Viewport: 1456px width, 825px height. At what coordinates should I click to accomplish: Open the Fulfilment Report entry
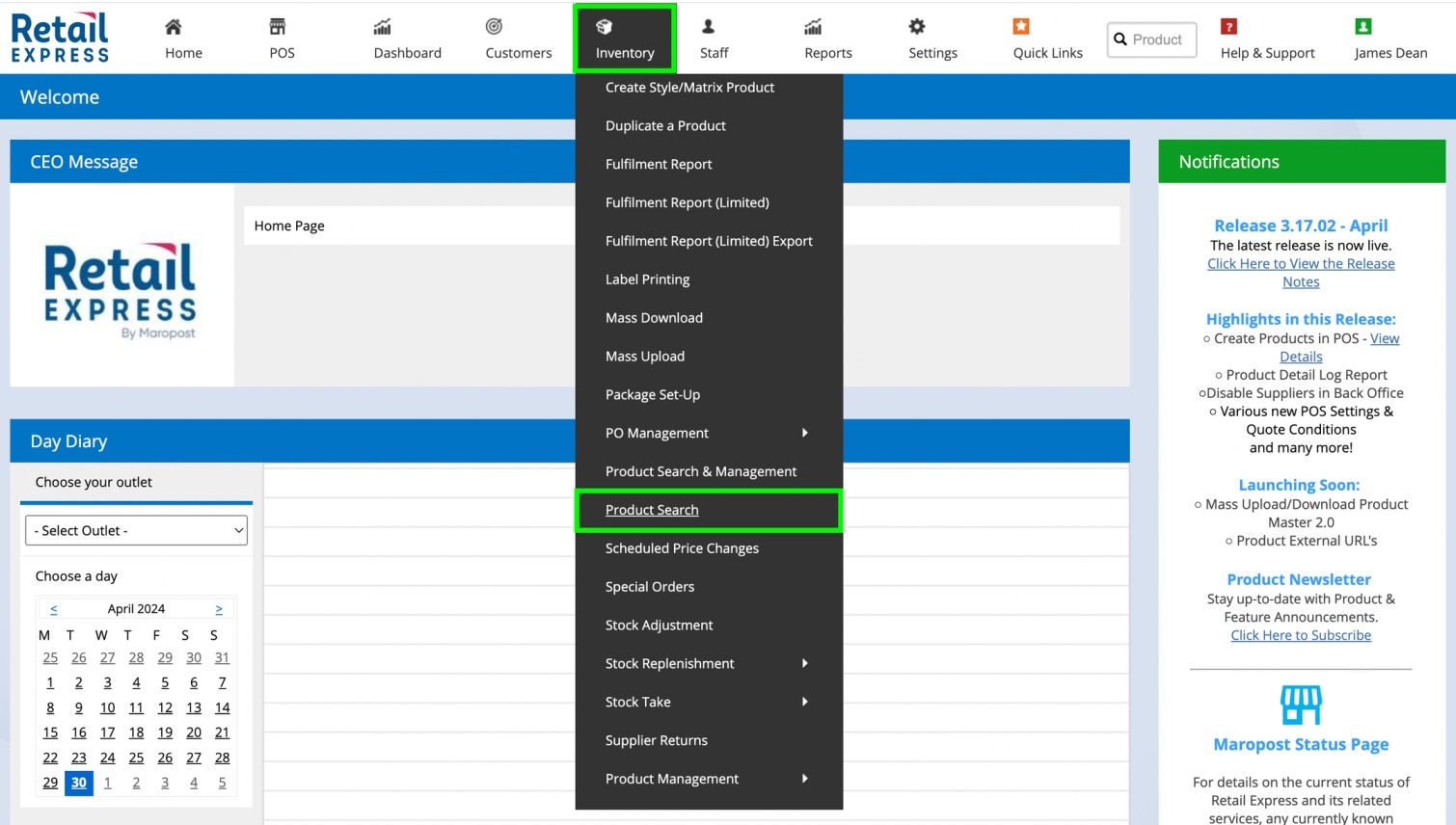pyautogui.click(x=659, y=165)
